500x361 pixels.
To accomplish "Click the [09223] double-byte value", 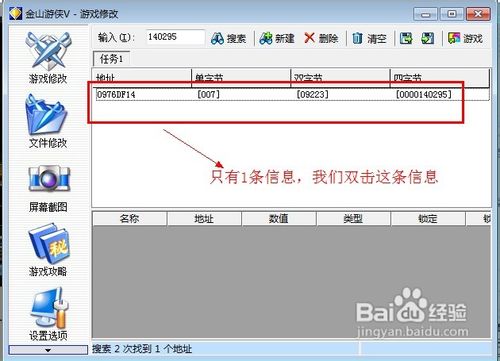I will [x=312, y=94].
